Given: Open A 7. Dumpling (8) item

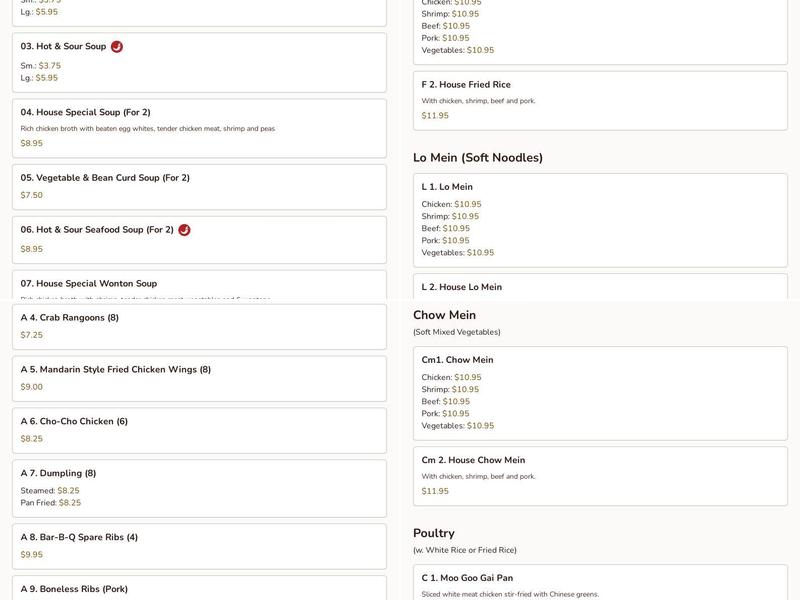Looking at the screenshot, I should (x=199, y=488).
